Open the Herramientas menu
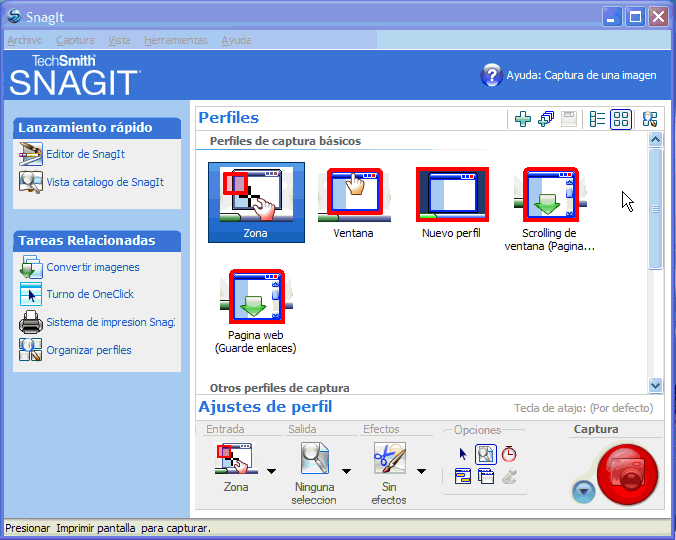 pos(175,40)
